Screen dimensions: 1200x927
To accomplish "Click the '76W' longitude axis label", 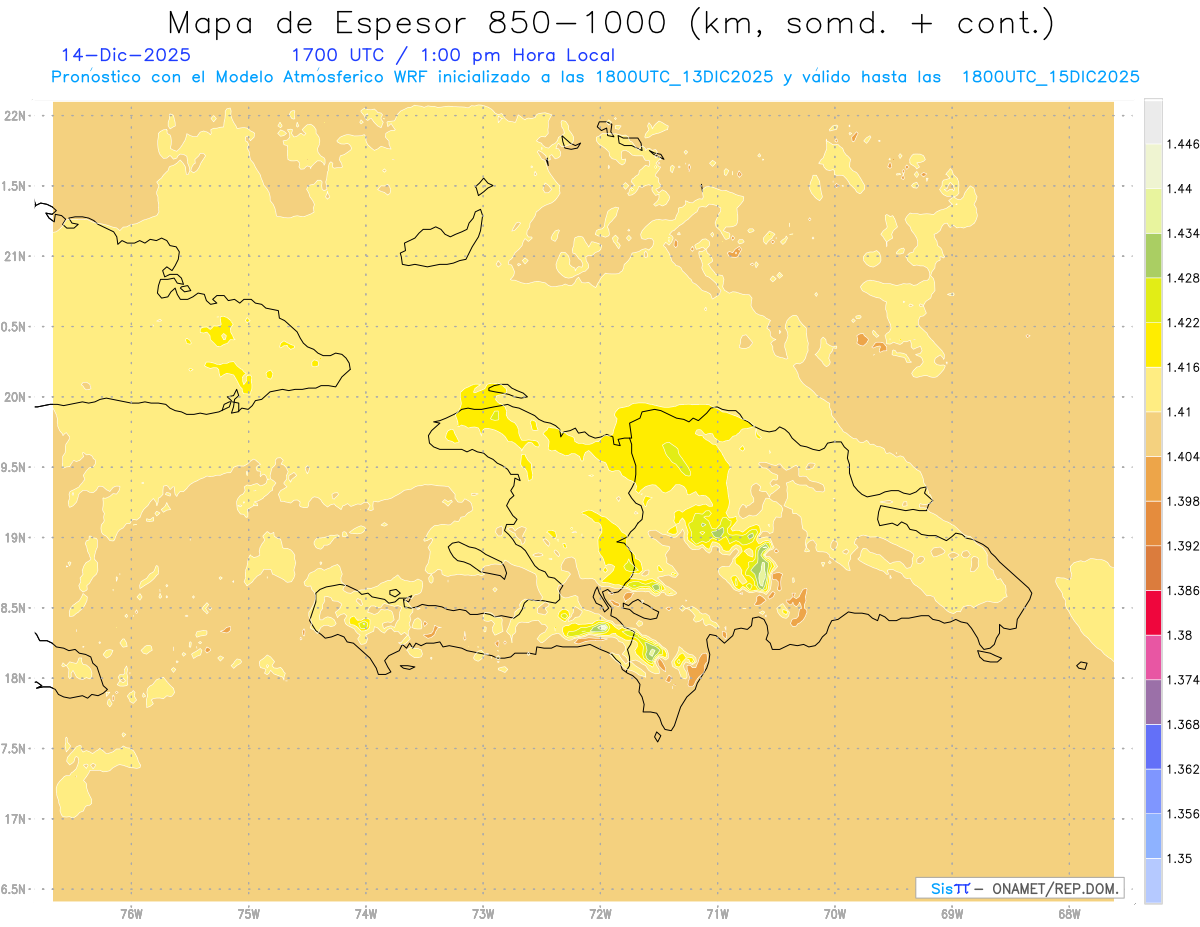I will pyautogui.click(x=131, y=915).
